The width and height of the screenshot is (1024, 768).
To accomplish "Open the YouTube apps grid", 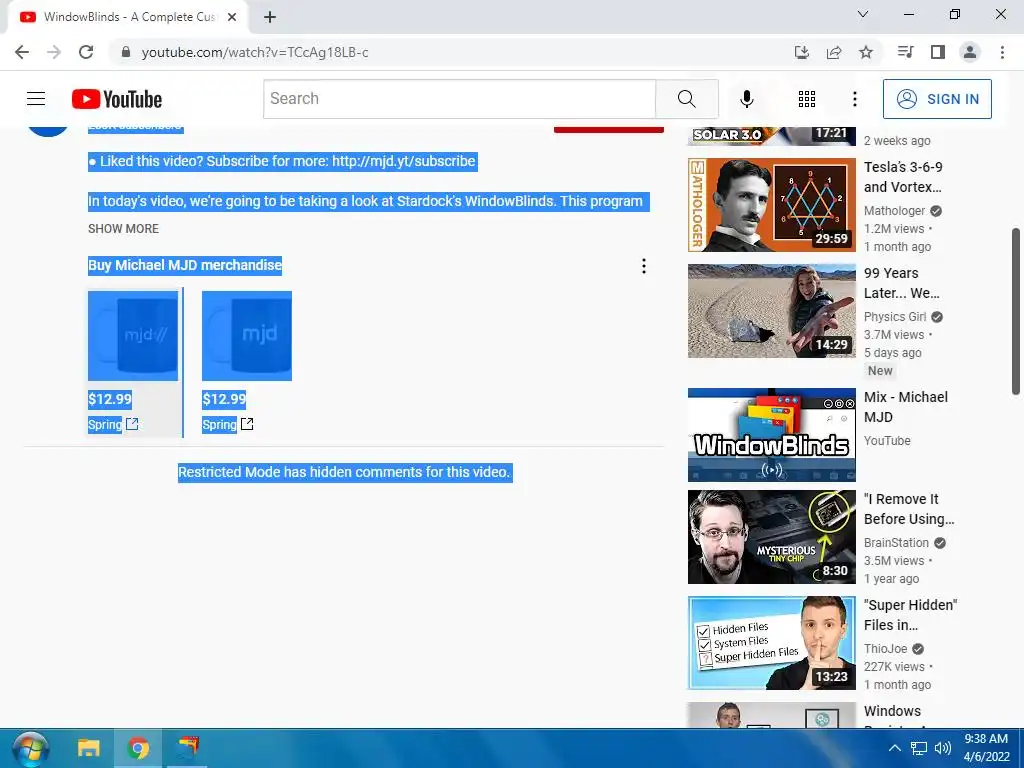I will (807, 99).
